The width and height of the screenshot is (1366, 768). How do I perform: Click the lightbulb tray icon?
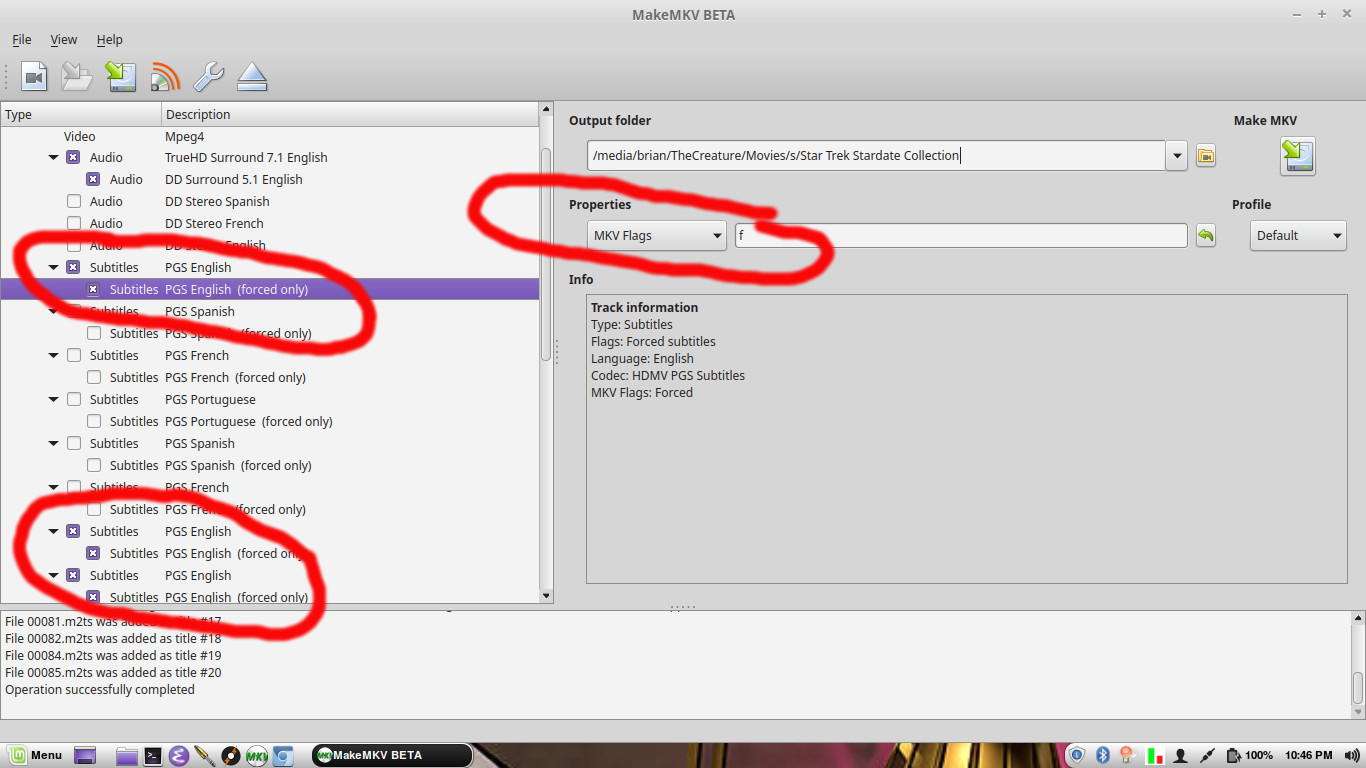(x=1127, y=755)
